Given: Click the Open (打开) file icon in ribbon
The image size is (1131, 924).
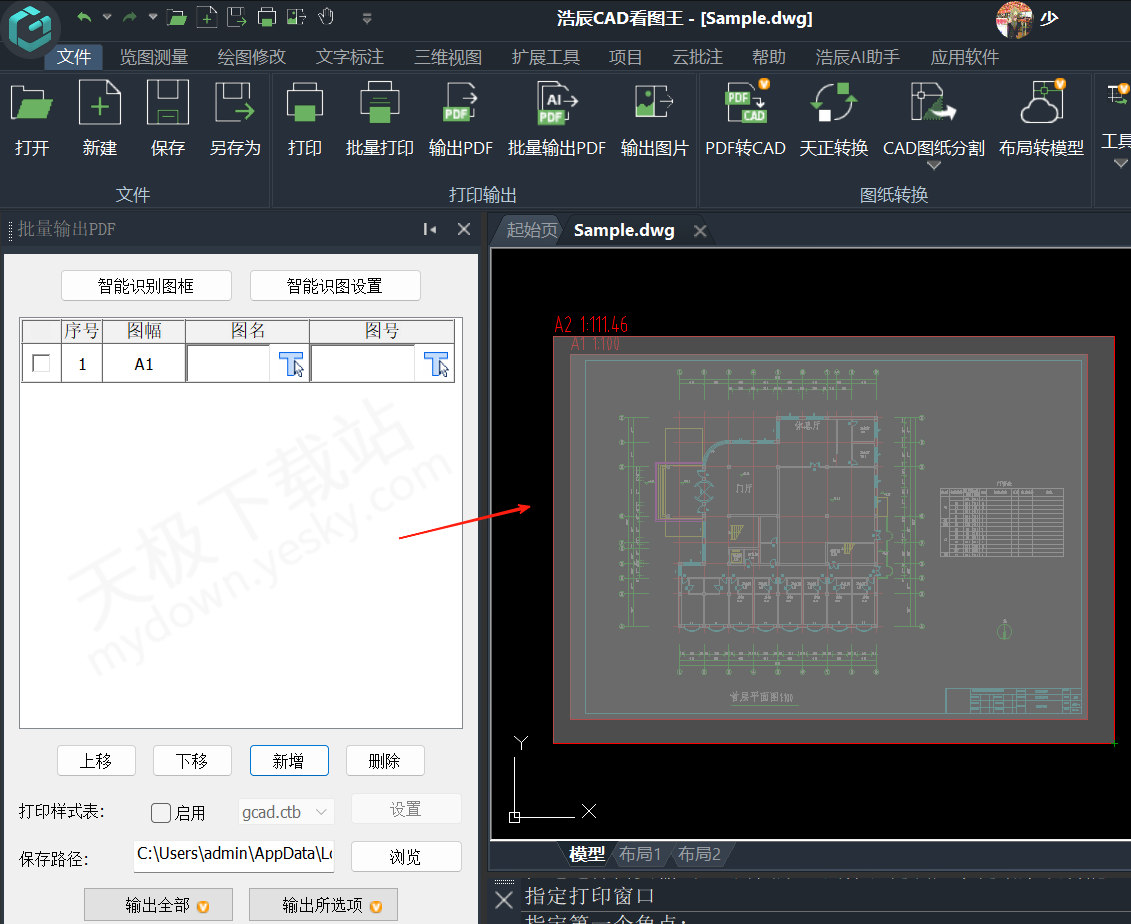Looking at the screenshot, I should point(32,103).
